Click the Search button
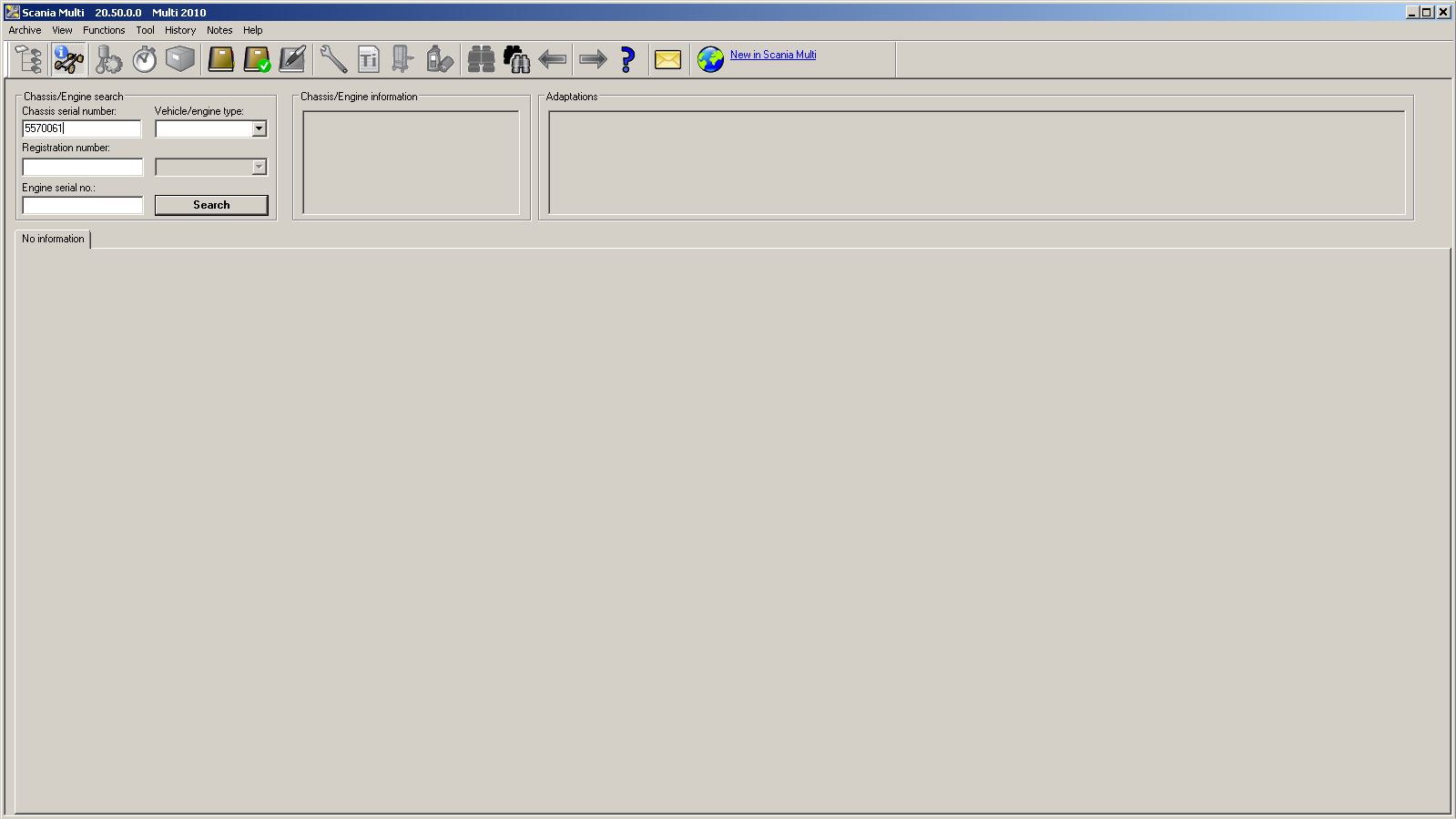Screen dimensions: 1456x819 click(211, 205)
